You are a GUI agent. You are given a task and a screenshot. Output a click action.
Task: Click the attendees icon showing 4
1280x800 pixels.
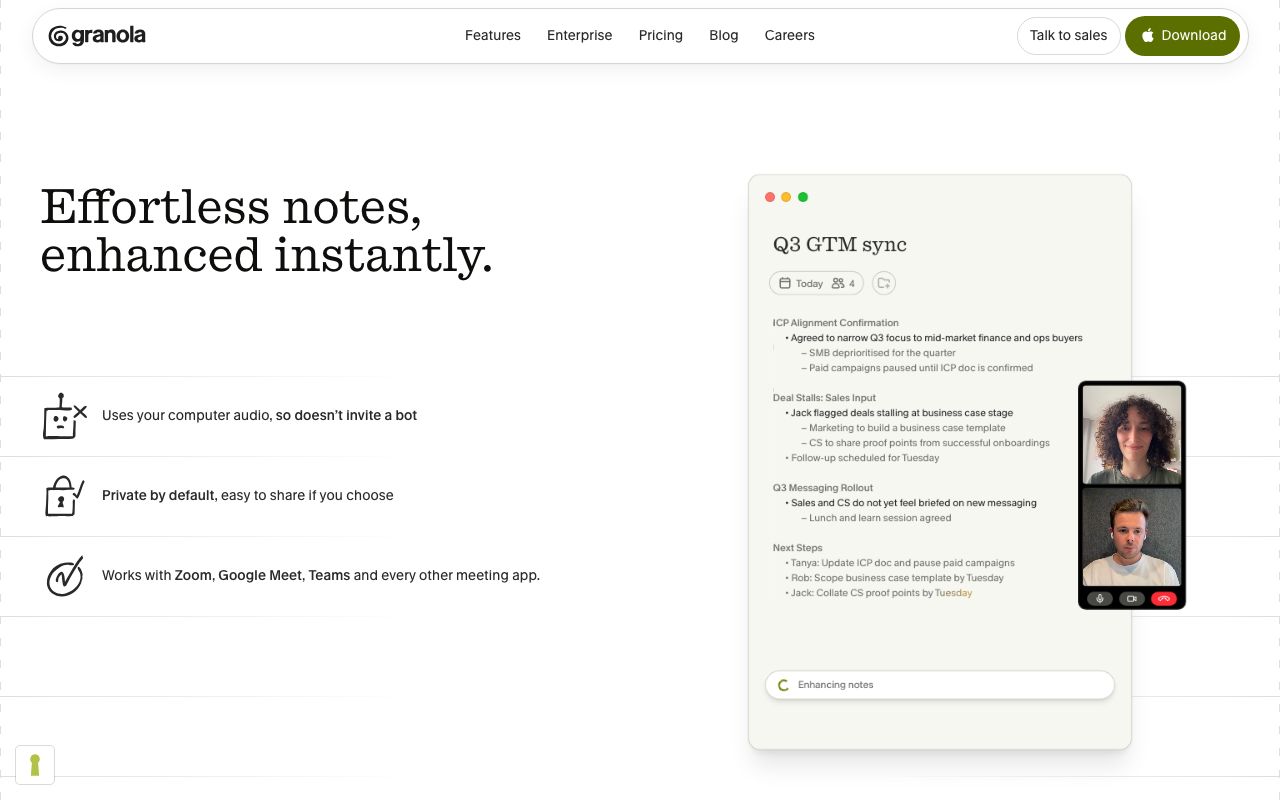click(x=838, y=284)
